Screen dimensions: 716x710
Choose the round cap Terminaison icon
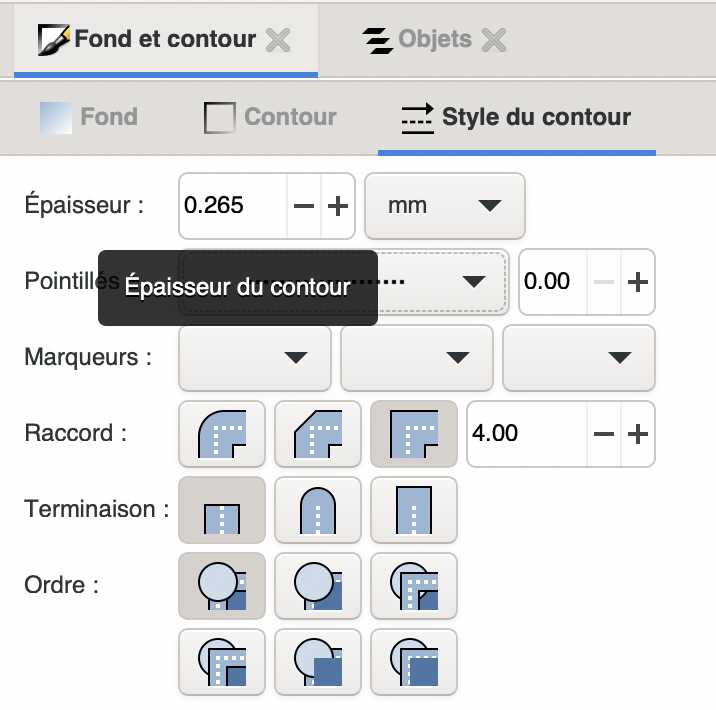coord(318,510)
